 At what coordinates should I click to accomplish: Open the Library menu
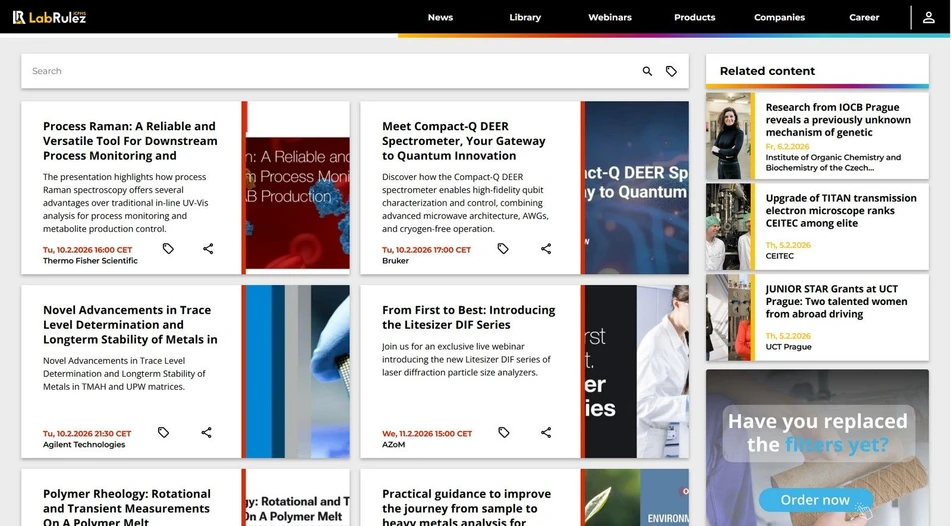click(525, 18)
